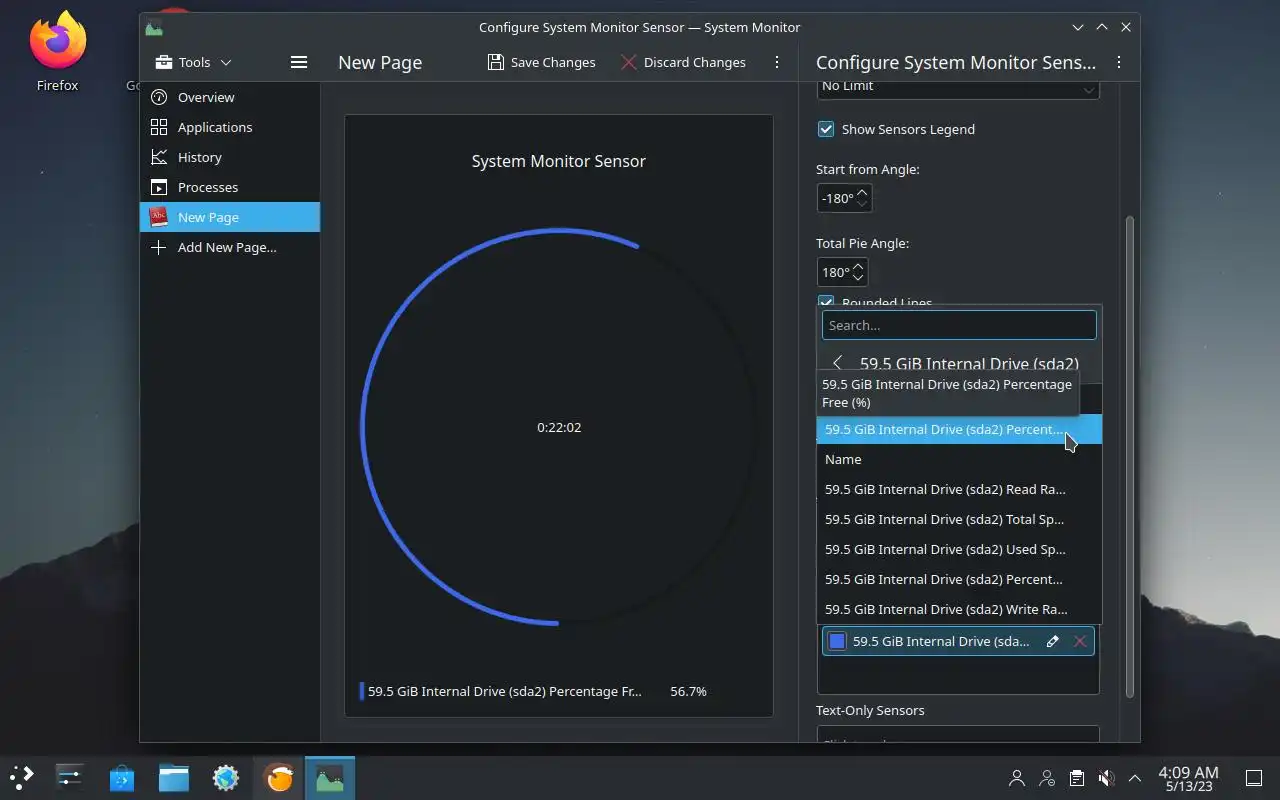The width and height of the screenshot is (1280, 800).
Task: Click the taskbar clock showing 4:09 AM
Action: (x=1188, y=778)
